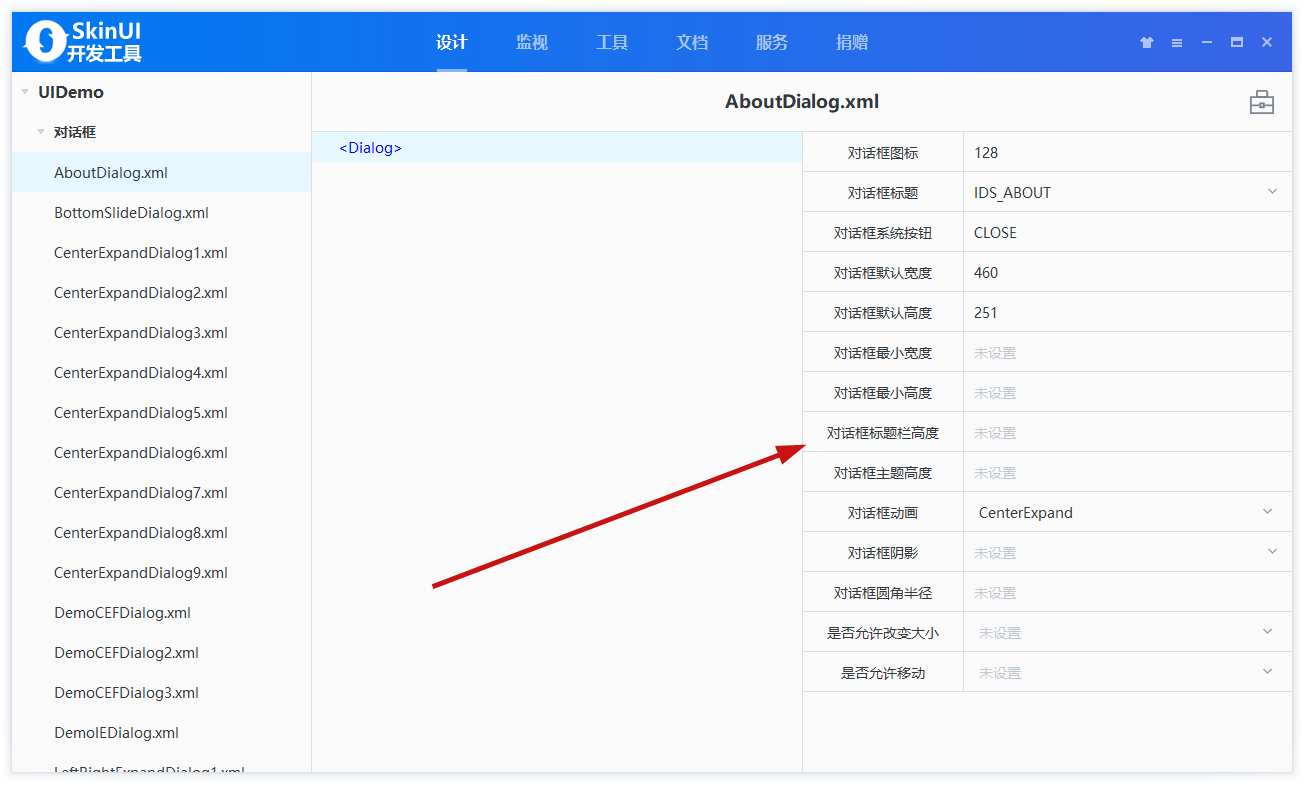Open DemoCEFDialog3.xml
The width and height of the screenshot is (1305, 785).
coord(162,692)
